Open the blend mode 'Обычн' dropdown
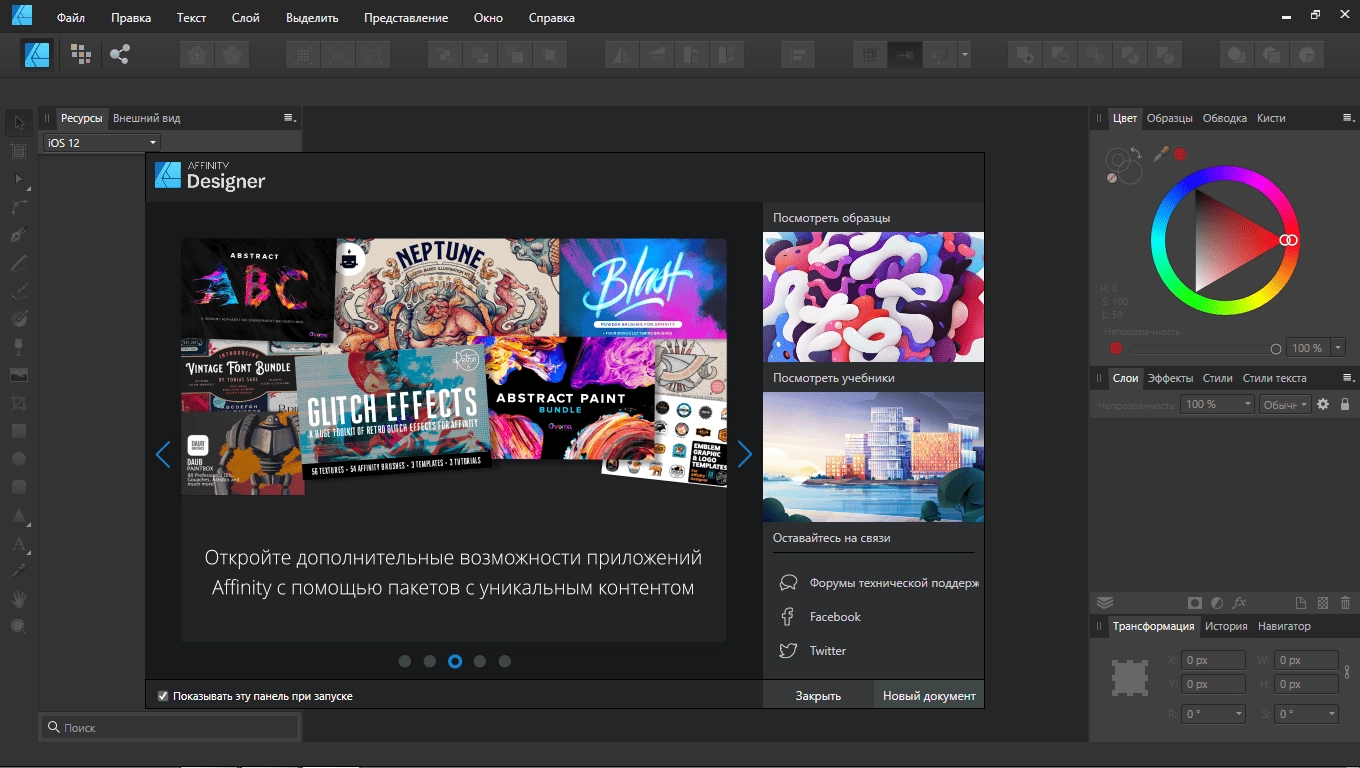Screen dimensions: 1360x768 coord(1285,404)
